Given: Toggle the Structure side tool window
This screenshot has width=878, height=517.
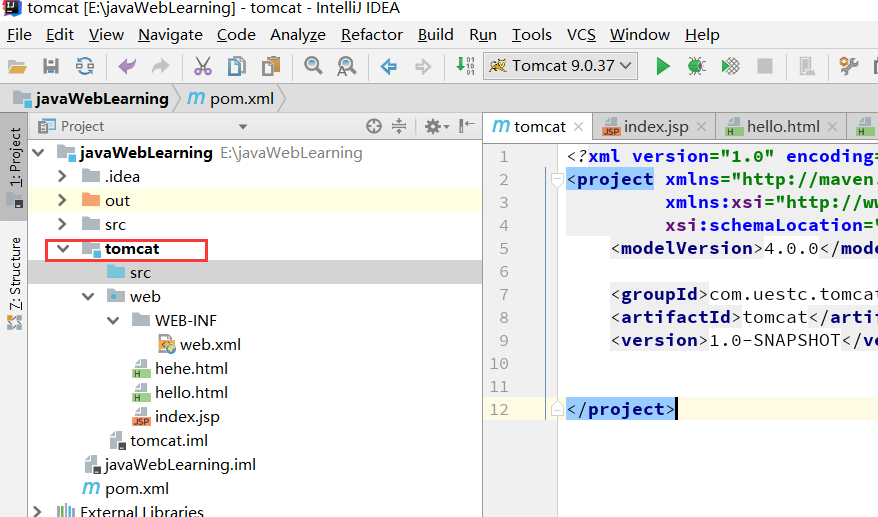Looking at the screenshot, I should [x=14, y=283].
